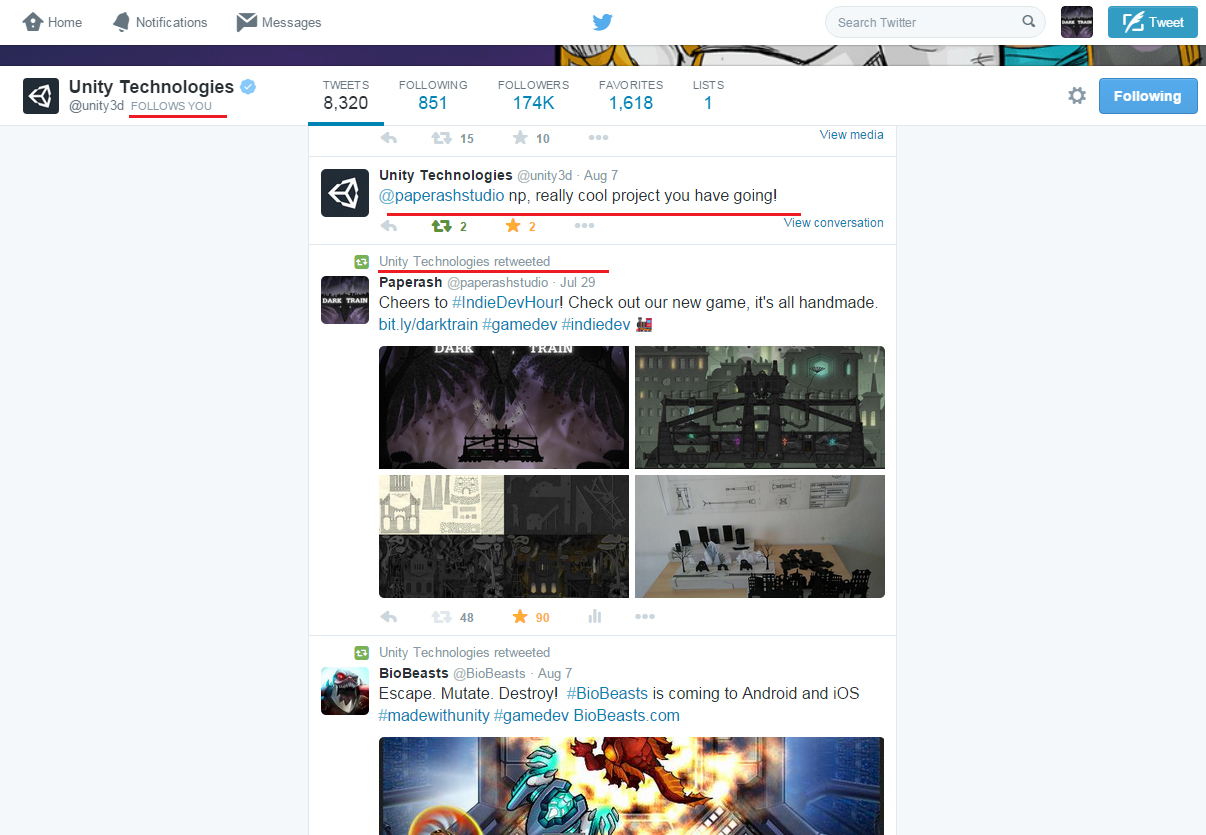Image resolution: width=1206 pixels, height=835 pixels.
Task: Open the #gamedev hashtag in the Paperash tweet
Action: pyautogui.click(x=519, y=325)
